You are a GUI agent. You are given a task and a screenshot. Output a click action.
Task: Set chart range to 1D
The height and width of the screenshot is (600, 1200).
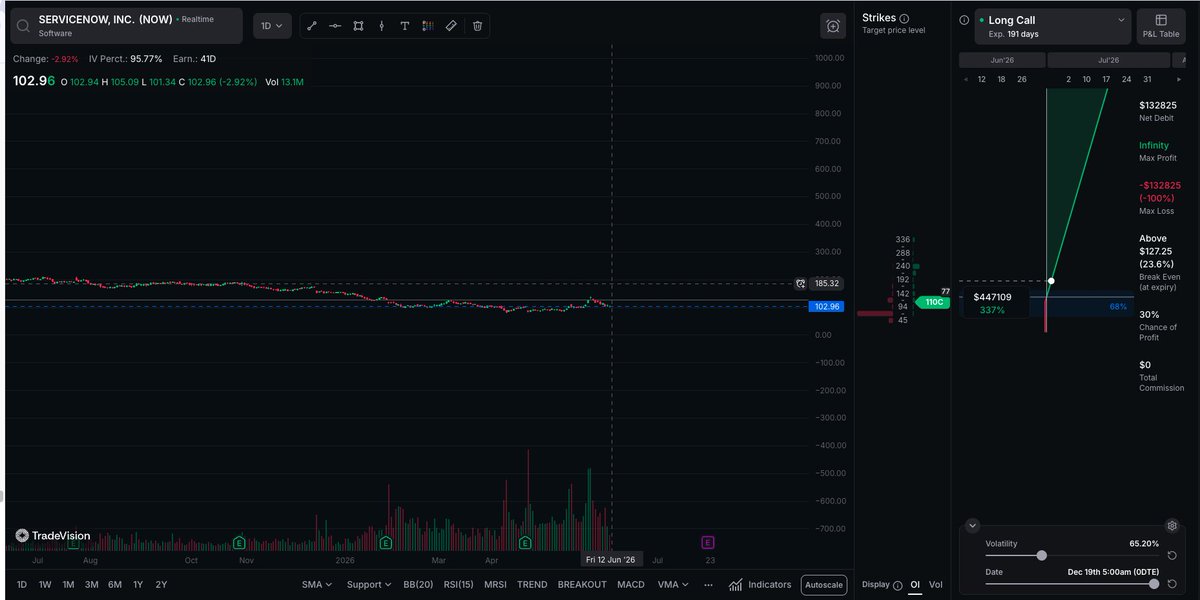pos(22,584)
